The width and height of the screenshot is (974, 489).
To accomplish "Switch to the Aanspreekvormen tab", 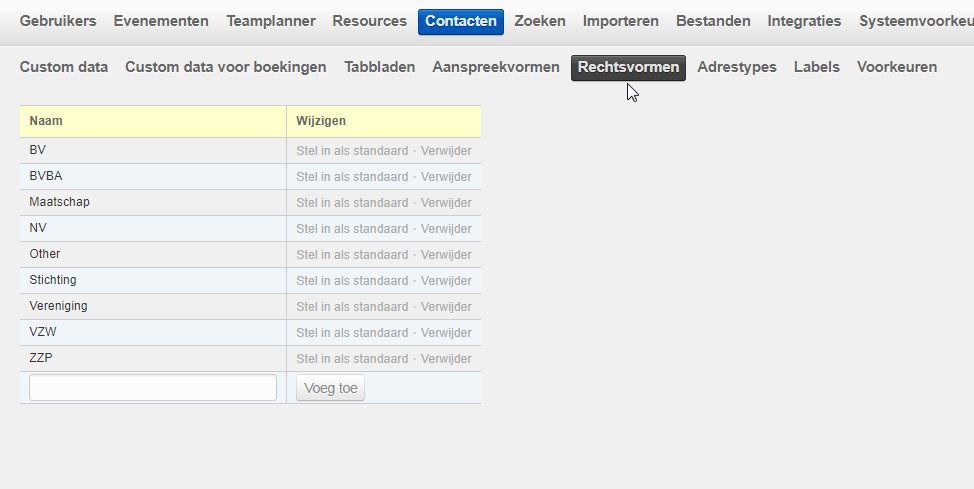I will pyautogui.click(x=496, y=67).
